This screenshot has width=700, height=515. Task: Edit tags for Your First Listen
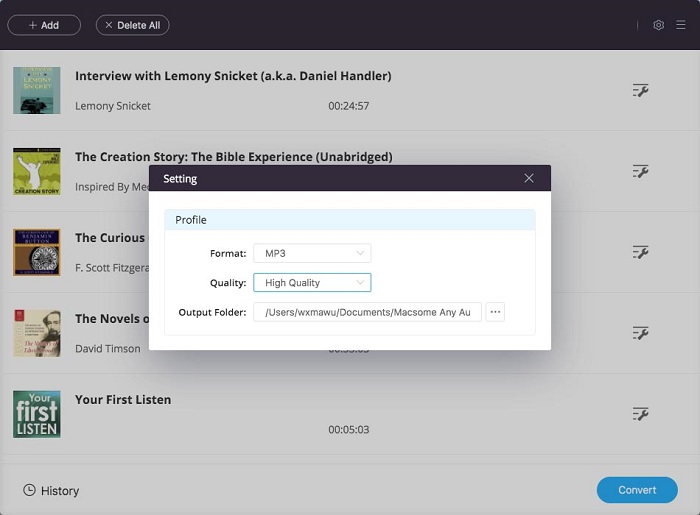point(641,414)
